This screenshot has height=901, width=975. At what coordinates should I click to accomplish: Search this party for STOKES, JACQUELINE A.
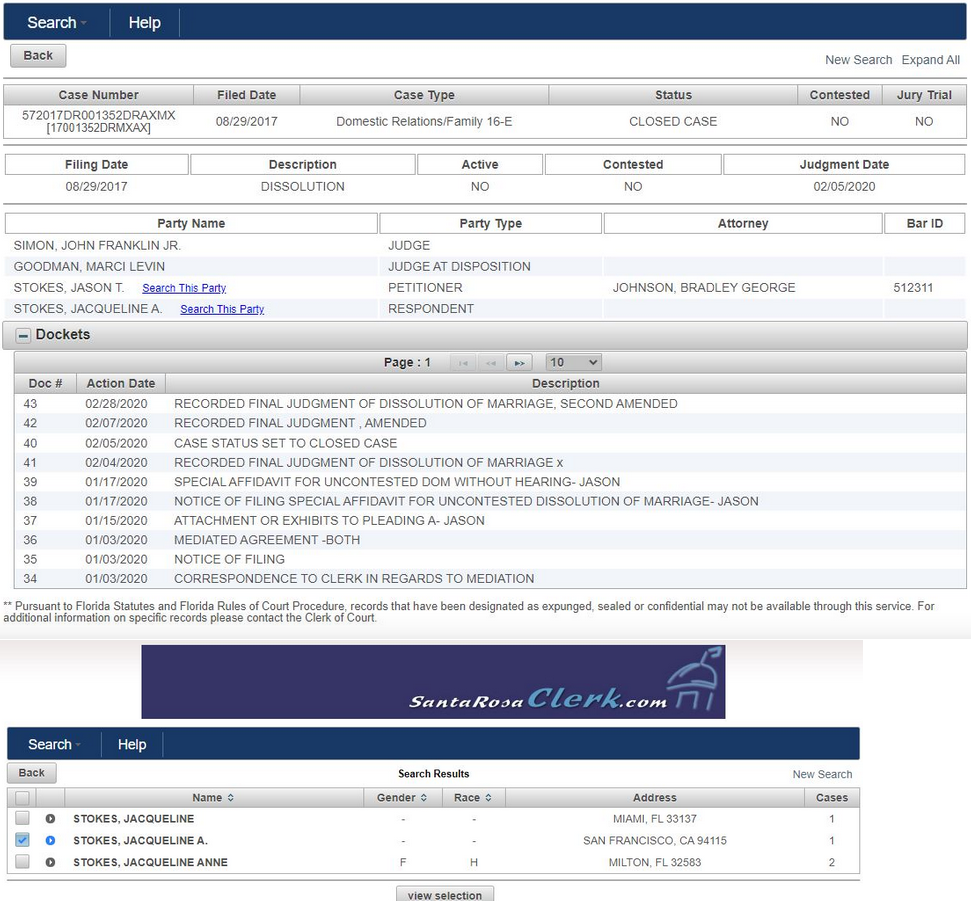coord(222,309)
